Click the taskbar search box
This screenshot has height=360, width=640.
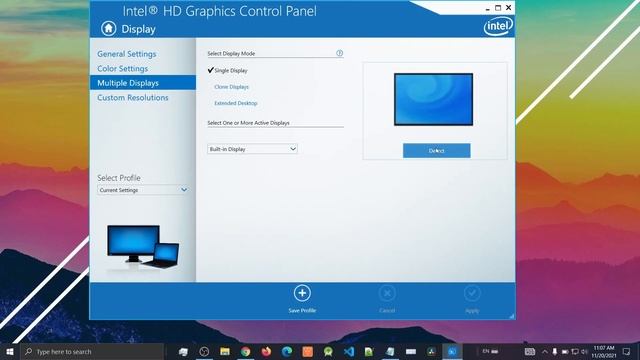92,351
